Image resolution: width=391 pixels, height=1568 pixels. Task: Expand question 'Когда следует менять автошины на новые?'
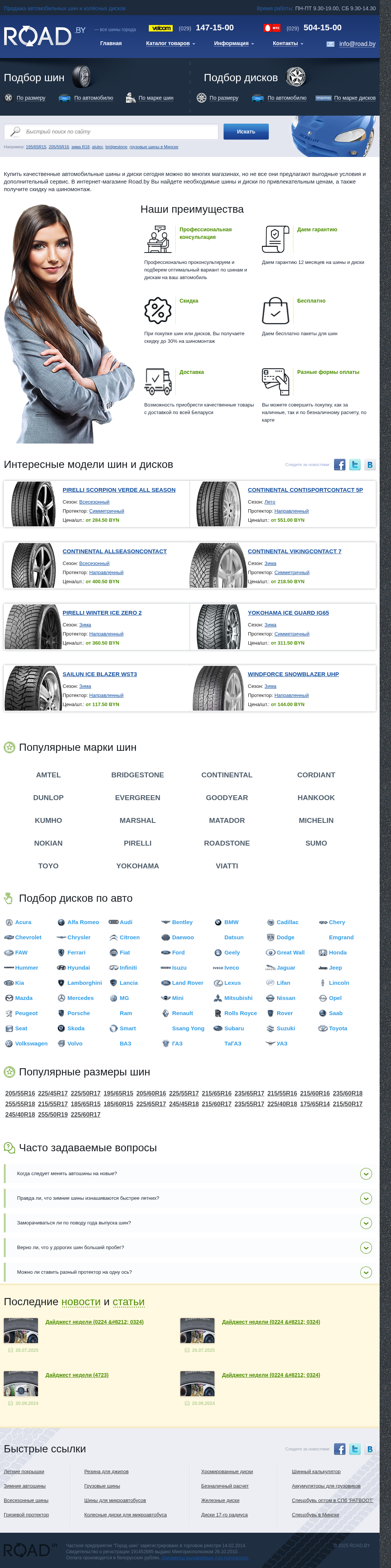tap(366, 1173)
